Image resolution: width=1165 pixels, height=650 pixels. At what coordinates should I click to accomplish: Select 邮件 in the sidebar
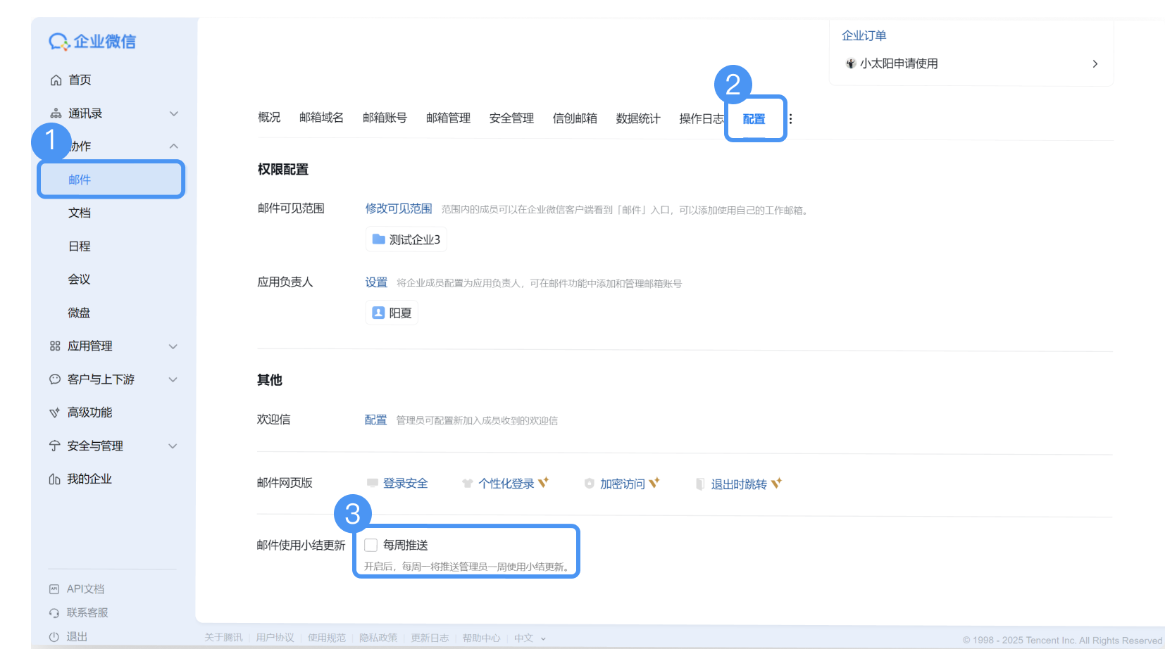pyautogui.click(x=111, y=180)
